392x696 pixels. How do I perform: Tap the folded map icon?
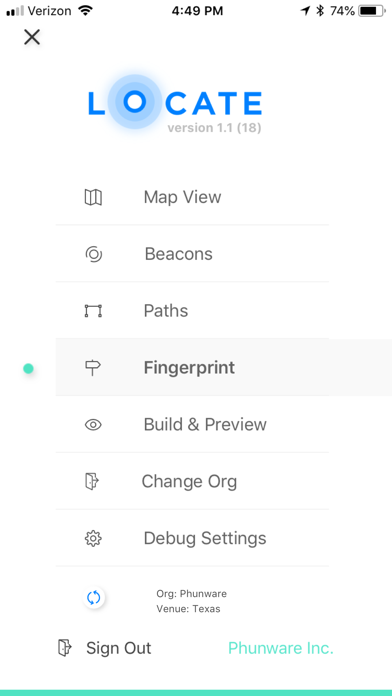click(93, 197)
